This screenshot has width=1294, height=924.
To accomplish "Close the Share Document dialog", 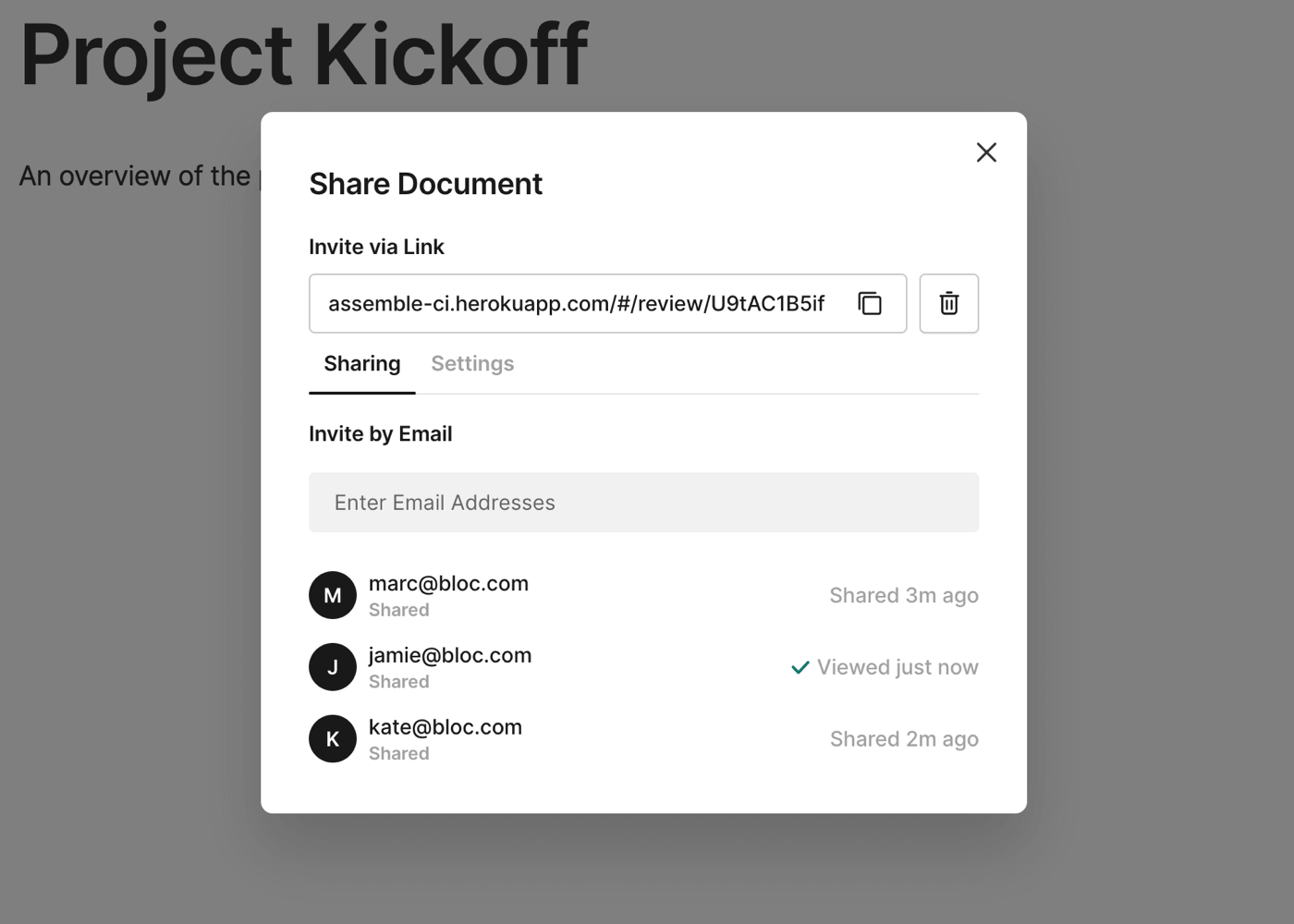I will click(986, 152).
